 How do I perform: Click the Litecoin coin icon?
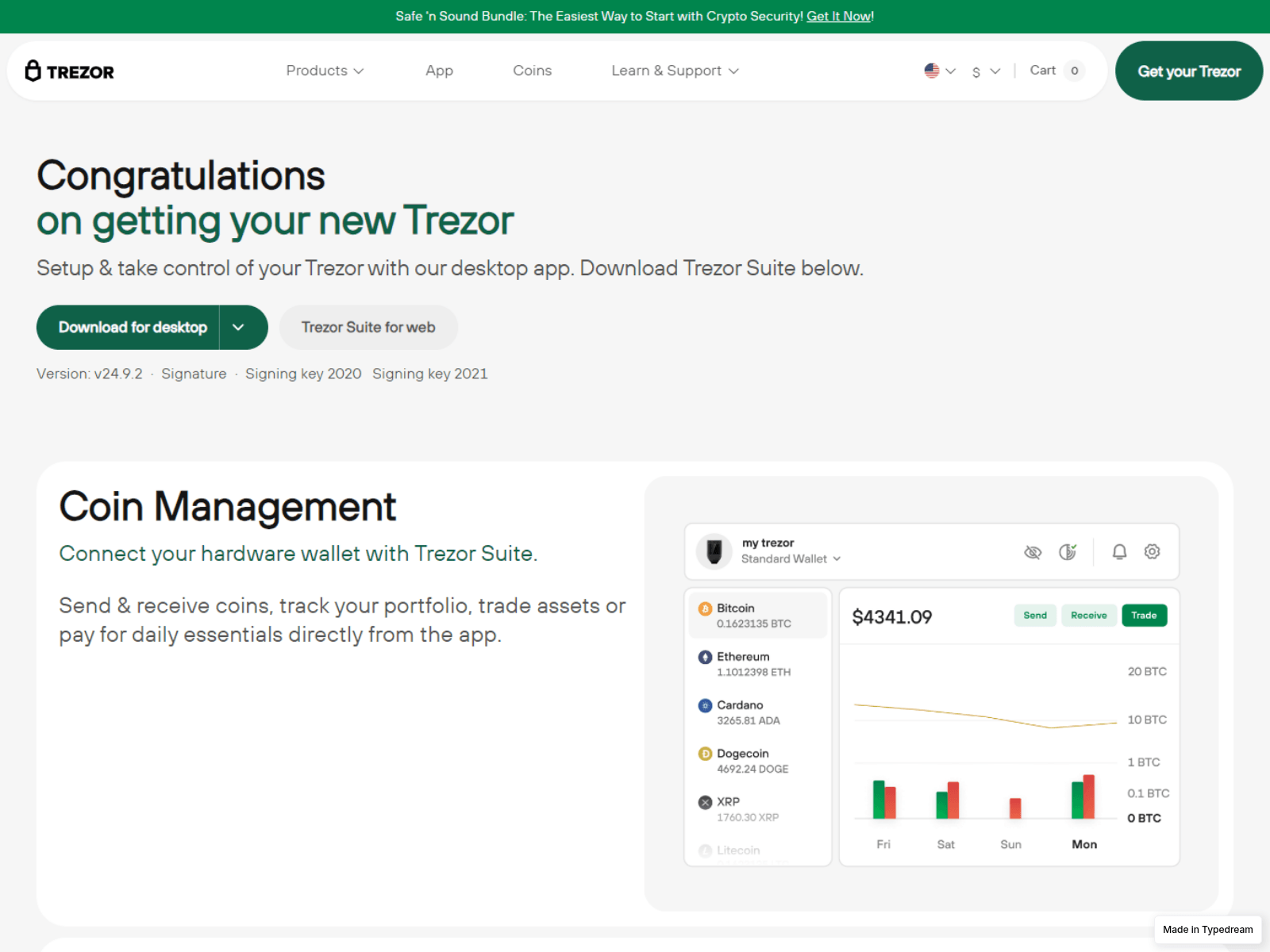705,850
